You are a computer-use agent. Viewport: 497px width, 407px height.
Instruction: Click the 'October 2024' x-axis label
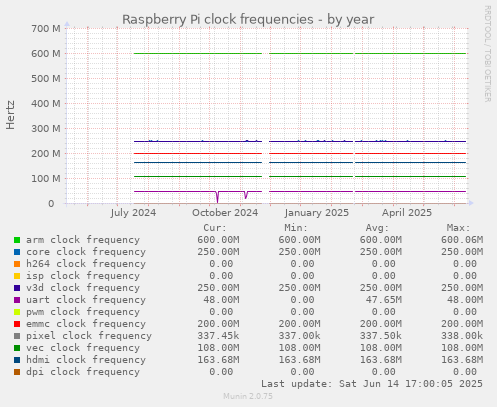[225, 213]
